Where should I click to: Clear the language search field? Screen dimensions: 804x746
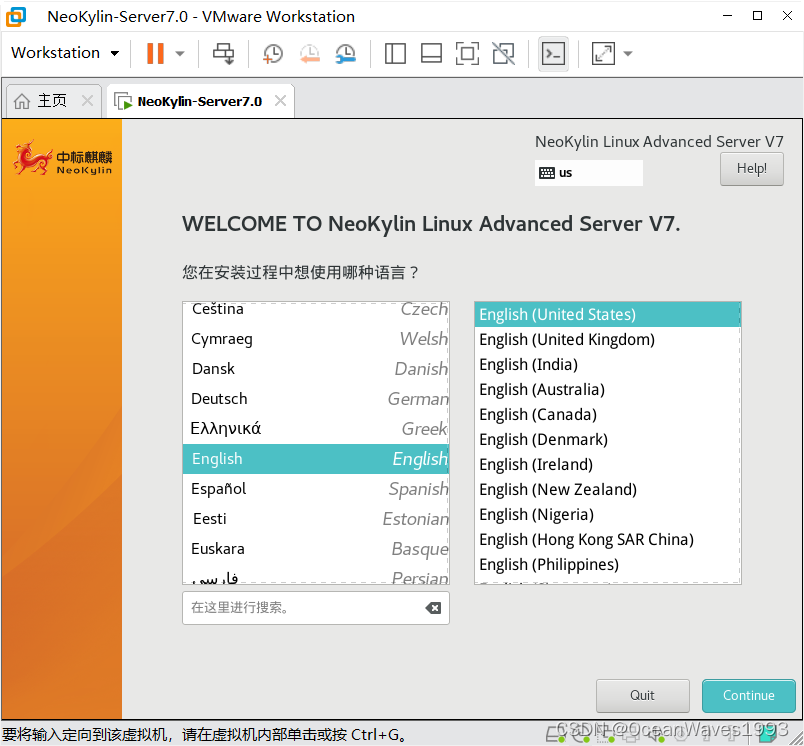tap(433, 608)
